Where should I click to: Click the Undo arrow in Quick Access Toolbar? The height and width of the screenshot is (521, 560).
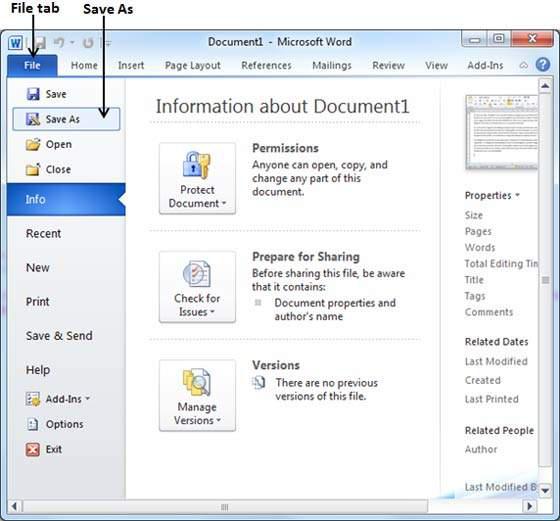[x=59, y=43]
